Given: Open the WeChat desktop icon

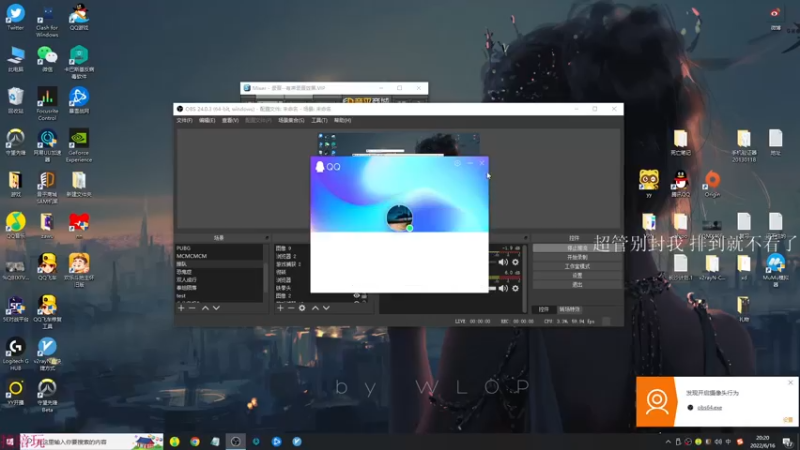Looking at the screenshot, I should 47,59.
